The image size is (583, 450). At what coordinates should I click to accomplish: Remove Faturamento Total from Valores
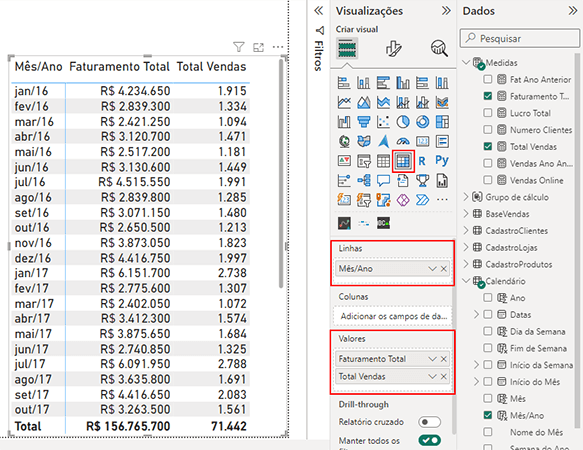click(444, 359)
